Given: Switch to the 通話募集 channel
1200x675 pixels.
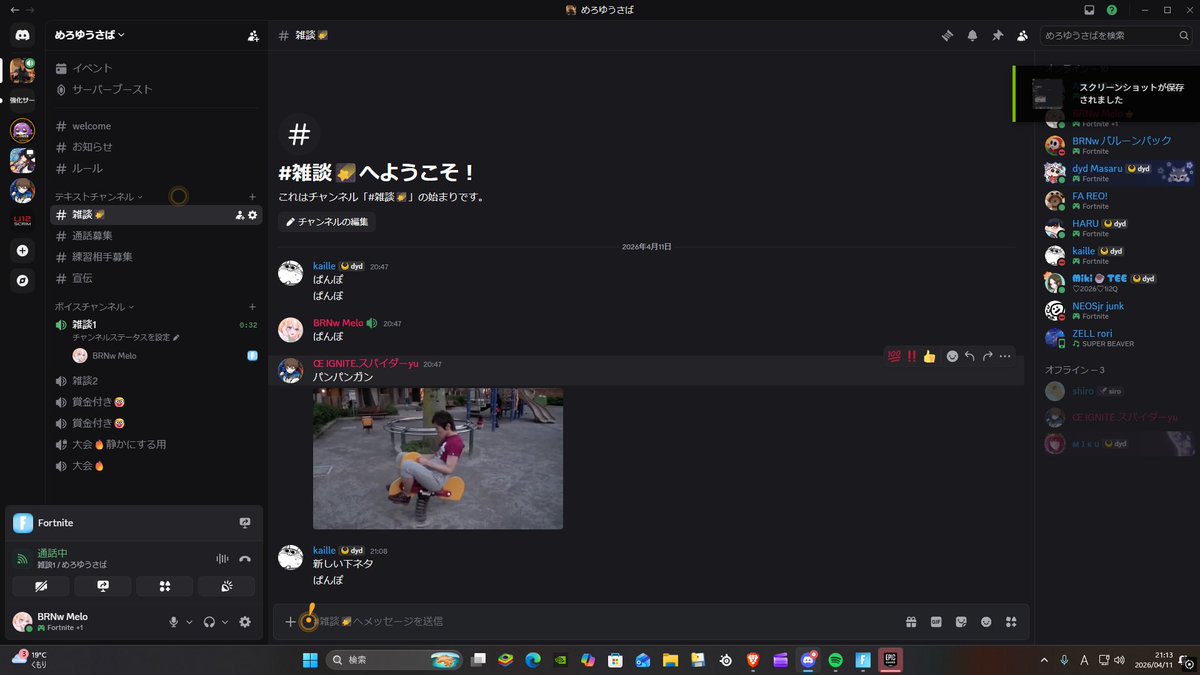Looking at the screenshot, I should 156,236.
